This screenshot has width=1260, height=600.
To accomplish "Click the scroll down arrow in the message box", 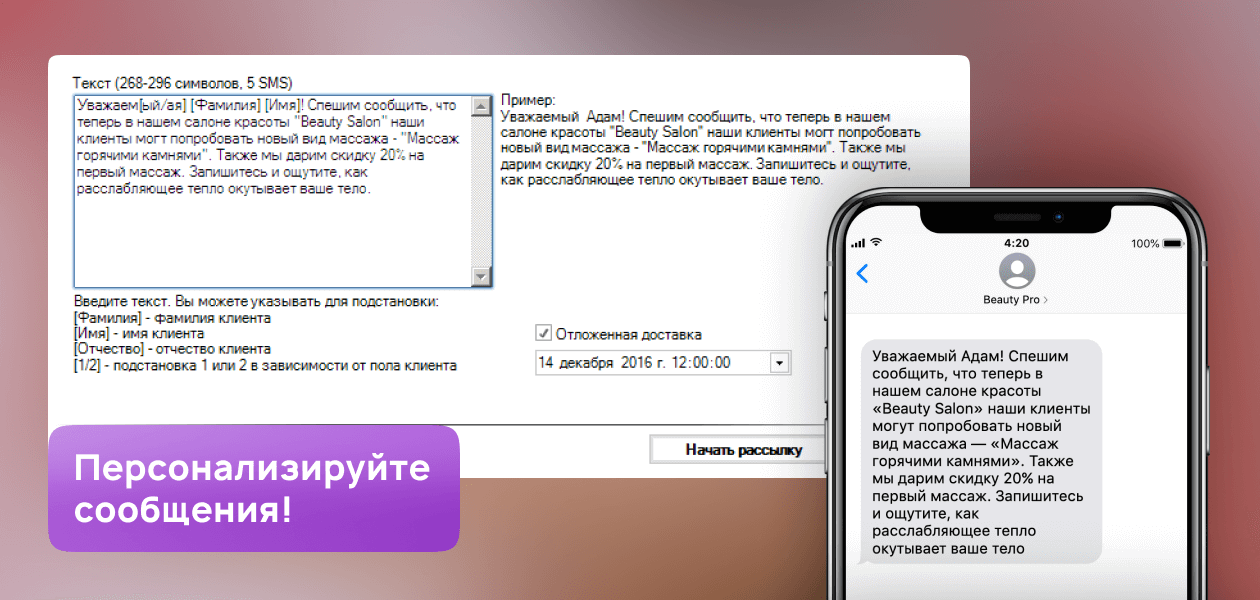I will pos(482,277).
